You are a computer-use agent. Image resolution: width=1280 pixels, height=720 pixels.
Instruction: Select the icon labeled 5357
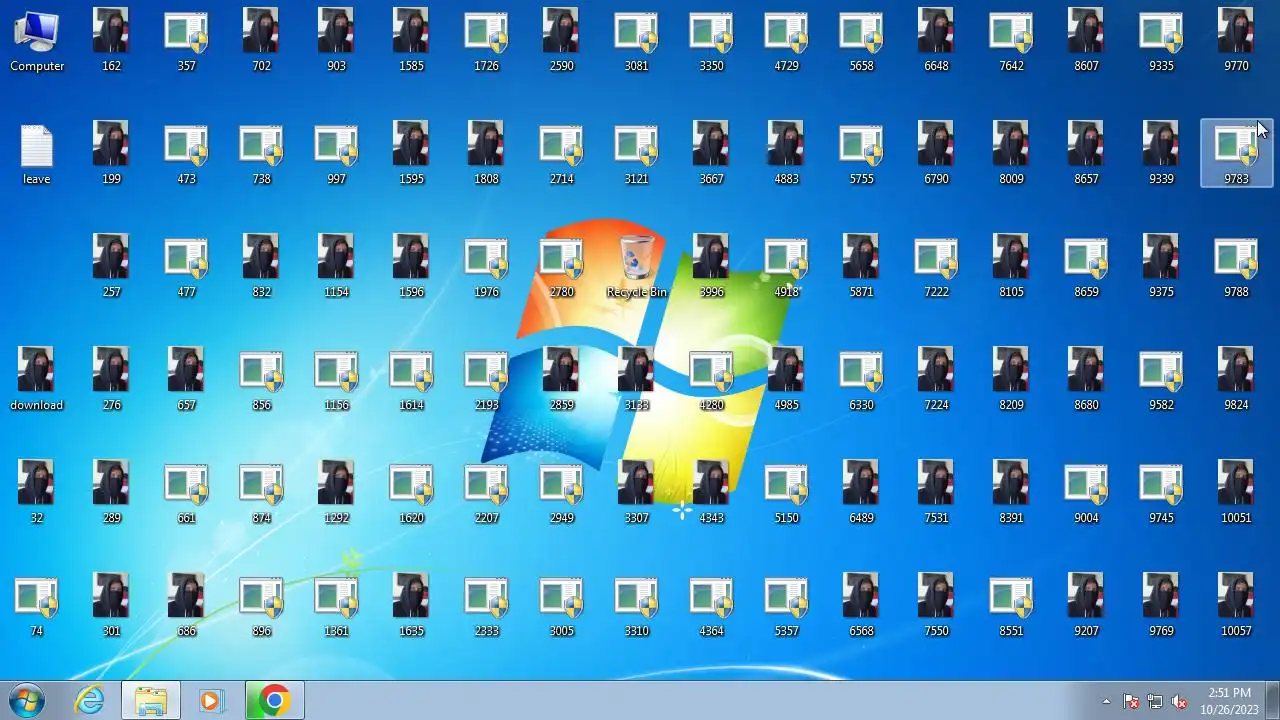[786, 606]
